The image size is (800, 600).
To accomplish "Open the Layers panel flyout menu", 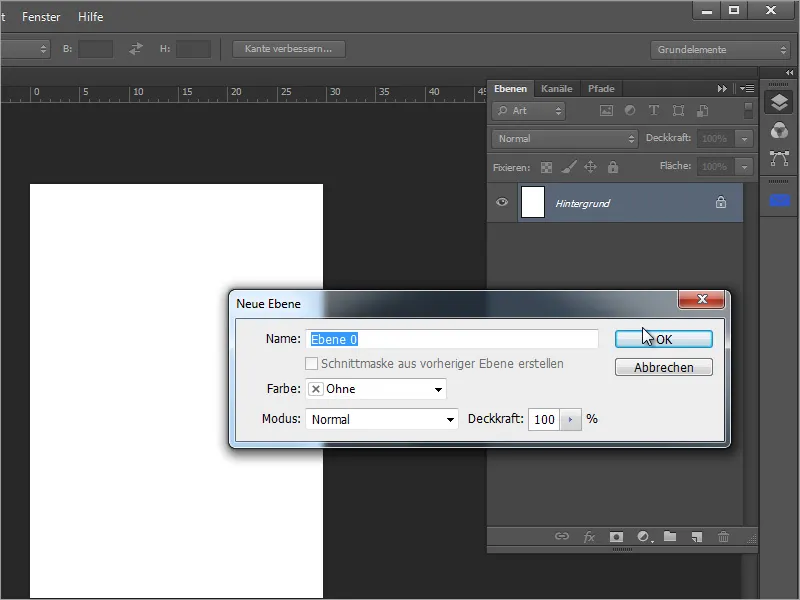I will tap(747, 89).
